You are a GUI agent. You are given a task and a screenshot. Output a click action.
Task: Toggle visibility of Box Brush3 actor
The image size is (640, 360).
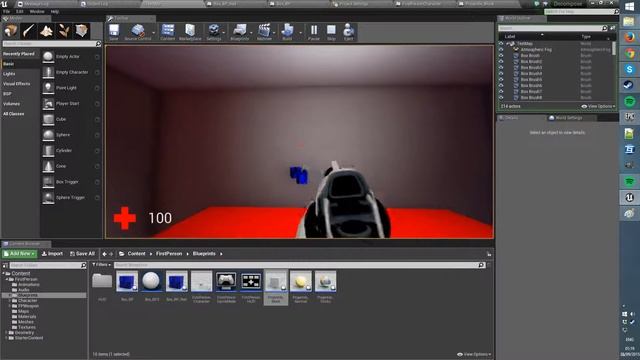(x=501, y=68)
